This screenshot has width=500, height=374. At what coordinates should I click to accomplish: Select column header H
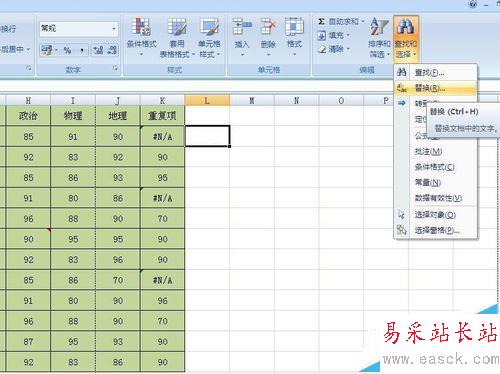pyautogui.click(x=28, y=100)
